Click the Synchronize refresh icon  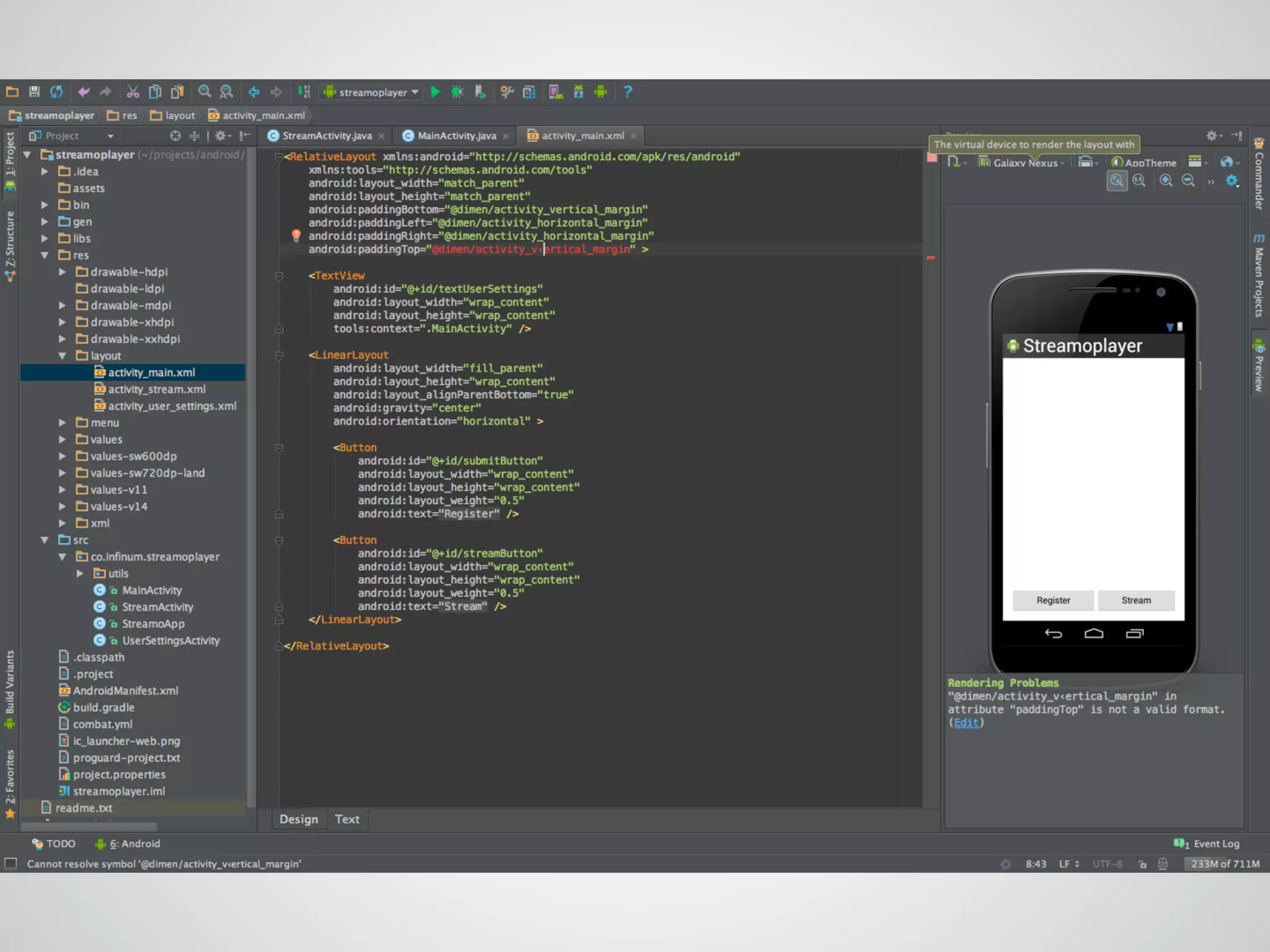56,92
